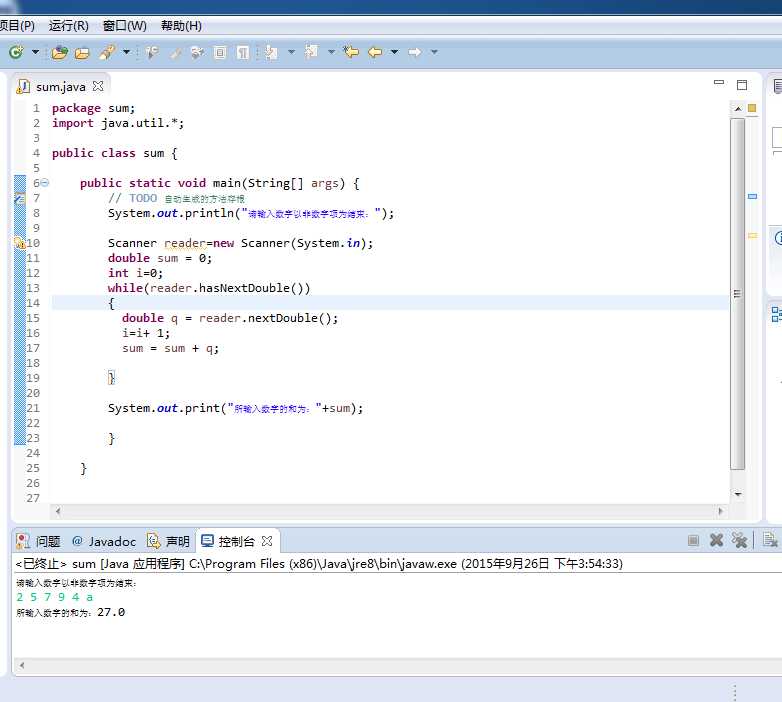This screenshot has width=782, height=702.
Task: Click the warning marker beside line 10
Action: (19, 243)
